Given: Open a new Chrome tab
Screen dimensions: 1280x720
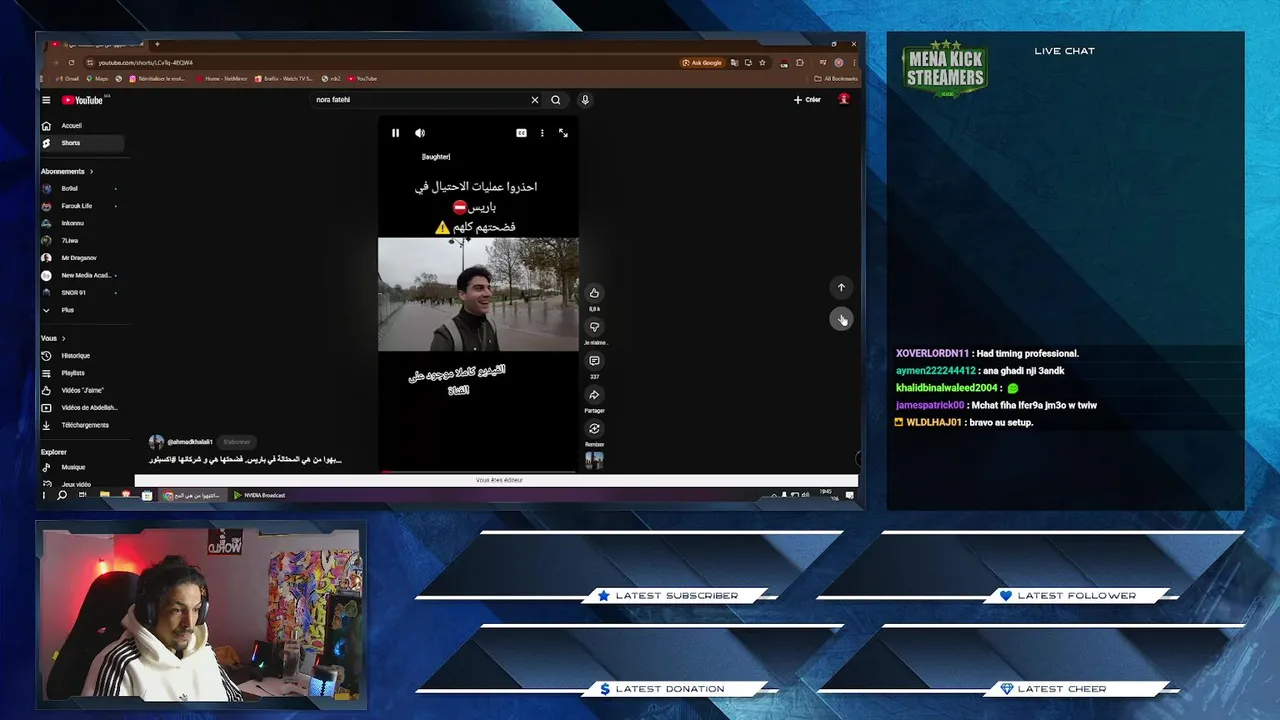Looking at the screenshot, I should (157, 44).
